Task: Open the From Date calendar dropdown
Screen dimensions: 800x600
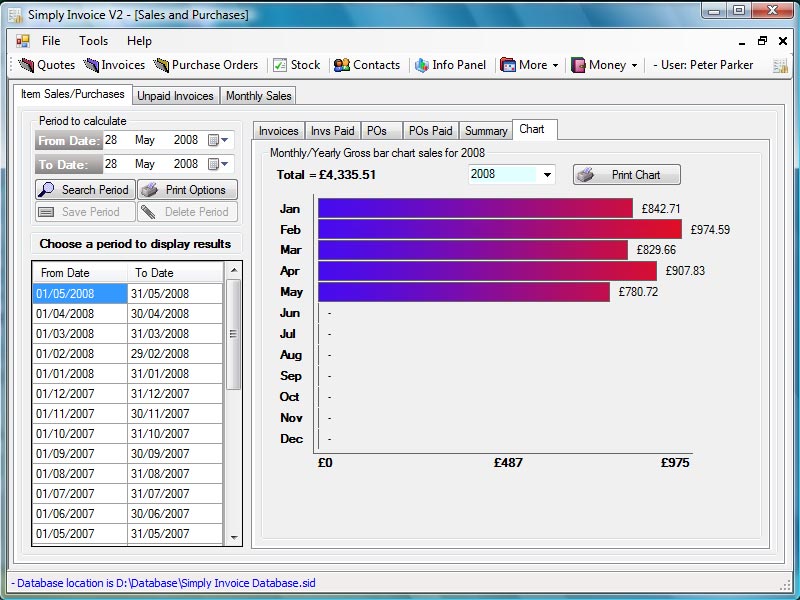Action: pyautogui.click(x=219, y=141)
